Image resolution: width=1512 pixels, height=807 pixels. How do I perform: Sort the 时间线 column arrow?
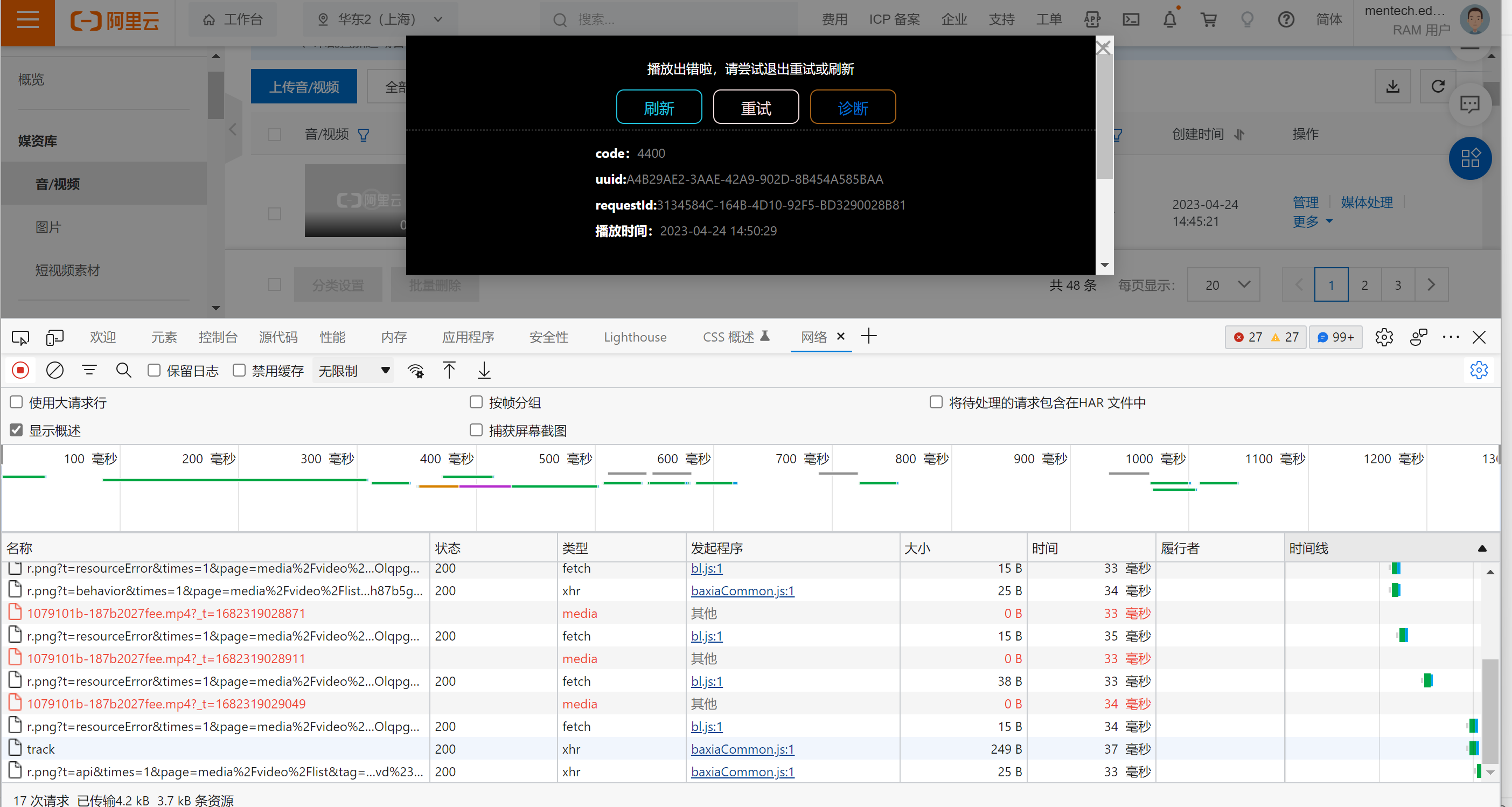tap(1482, 548)
